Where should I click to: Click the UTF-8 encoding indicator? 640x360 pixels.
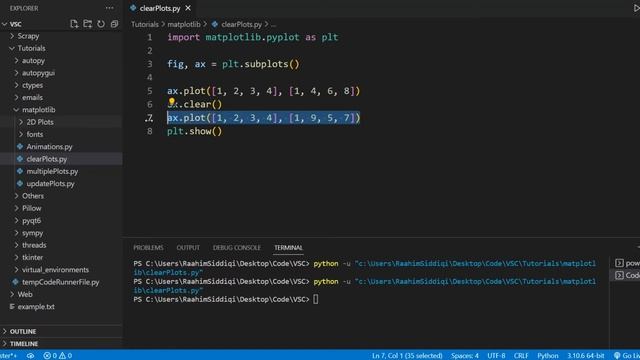click(496, 356)
